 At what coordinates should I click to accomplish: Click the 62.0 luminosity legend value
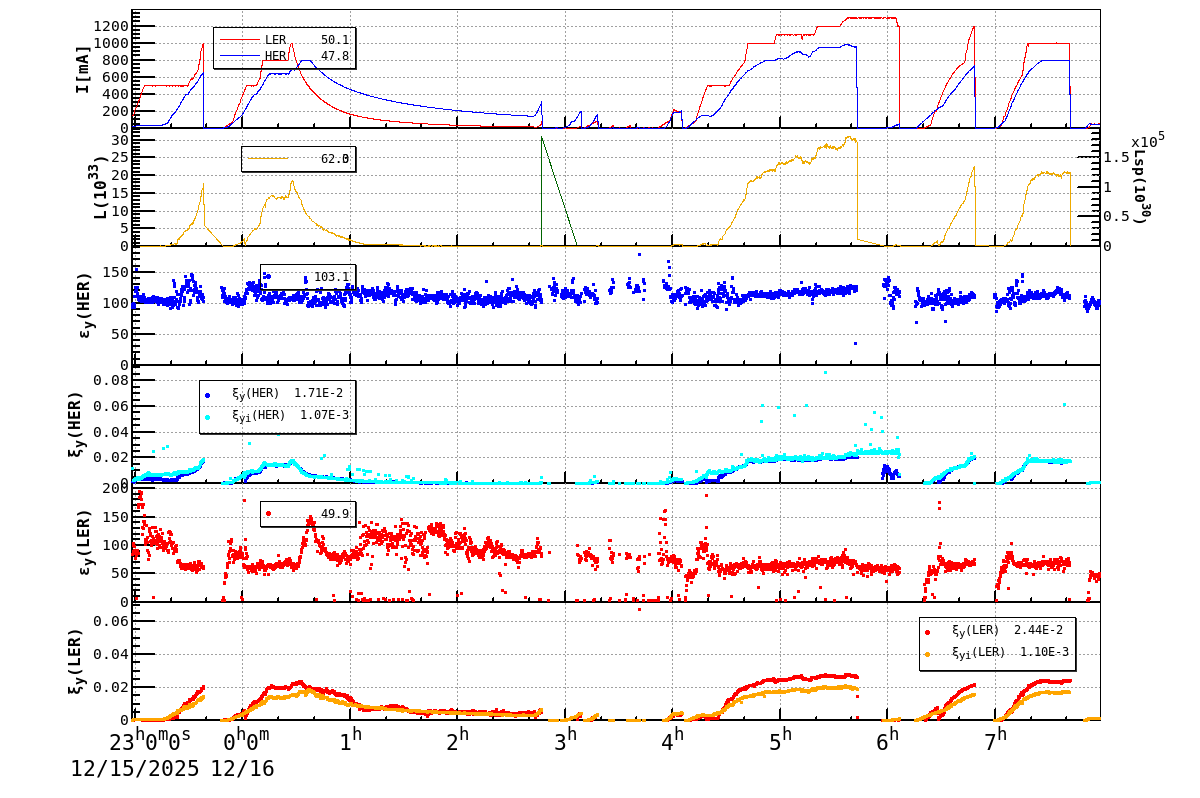click(335, 158)
